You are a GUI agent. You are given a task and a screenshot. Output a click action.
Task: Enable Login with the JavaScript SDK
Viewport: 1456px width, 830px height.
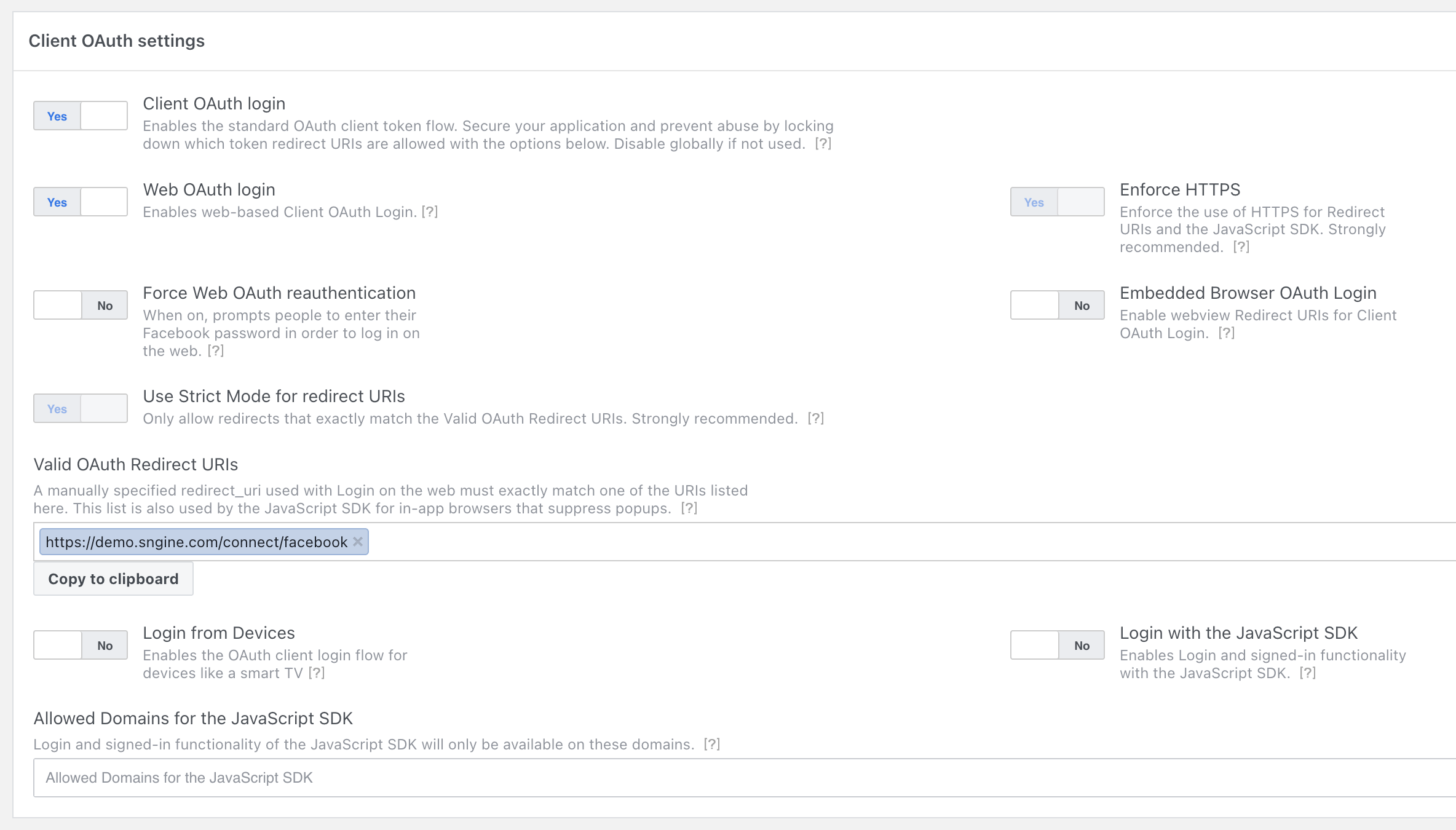(x=1057, y=645)
